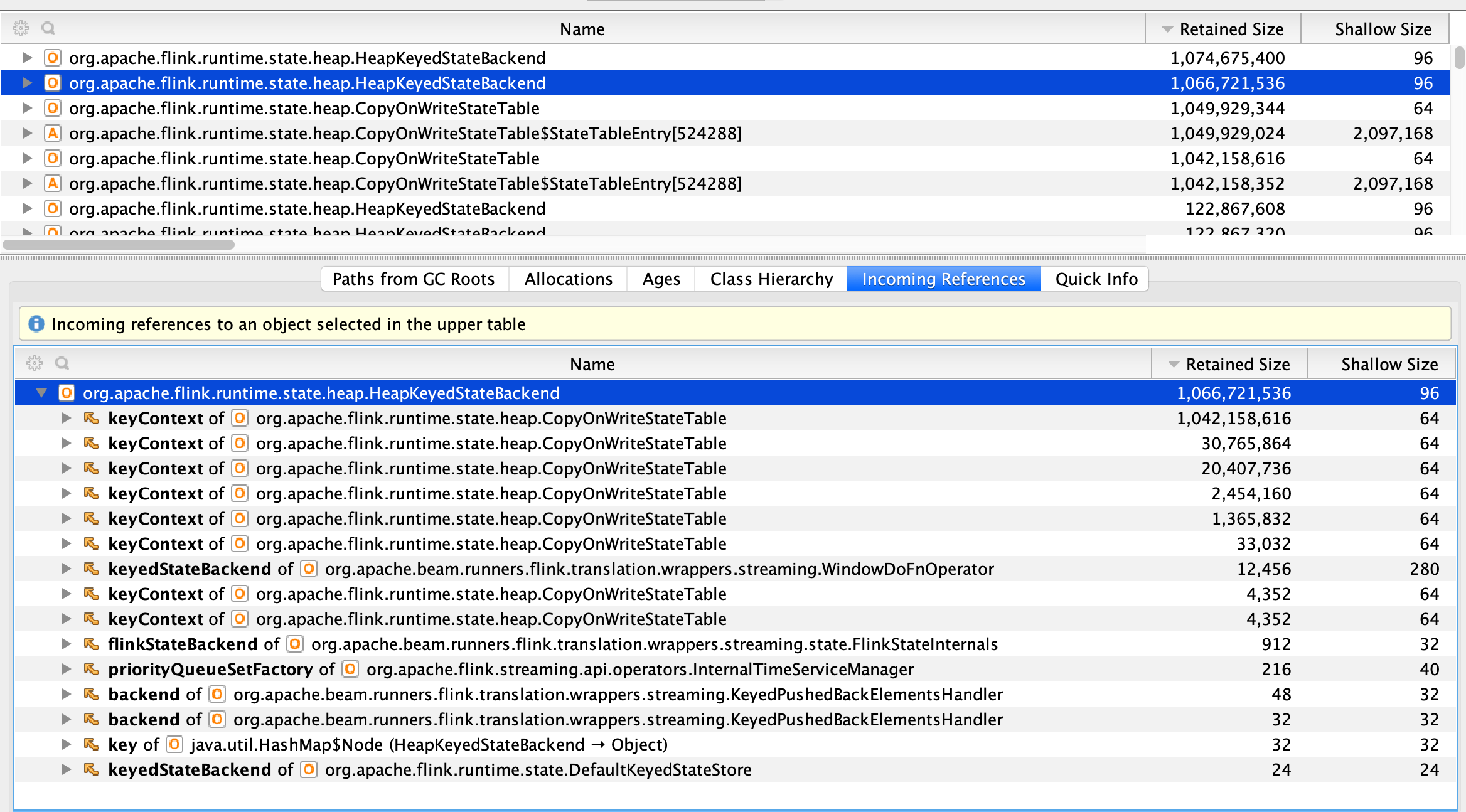Image resolution: width=1466 pixels, height=812 pixels.
Task: Expand the key of java.util.HashMap$Node row
Action: click(66, 744)
